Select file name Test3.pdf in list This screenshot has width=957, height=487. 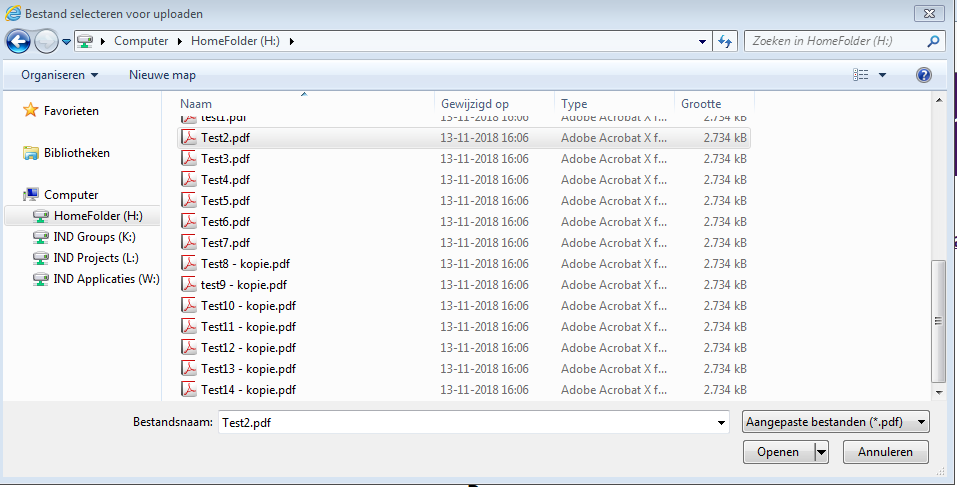point(225,159)
